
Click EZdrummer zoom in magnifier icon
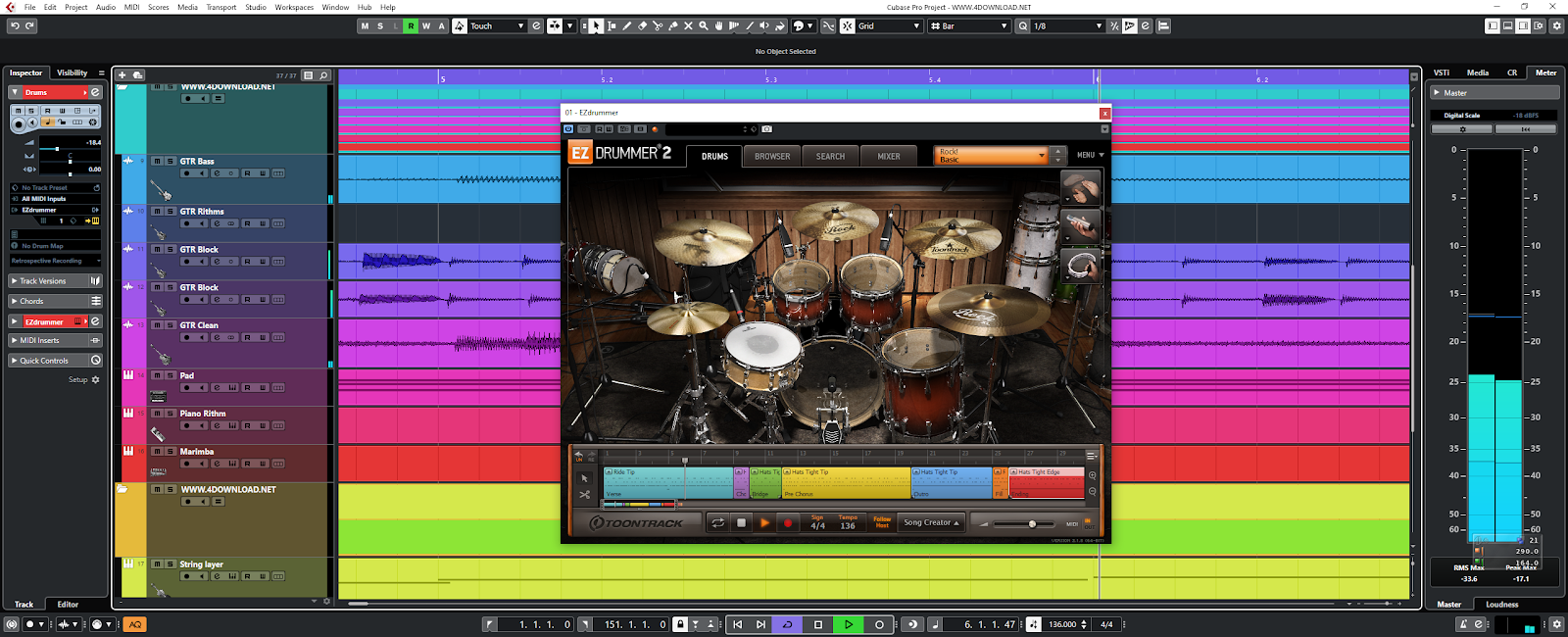point(1093,475)
